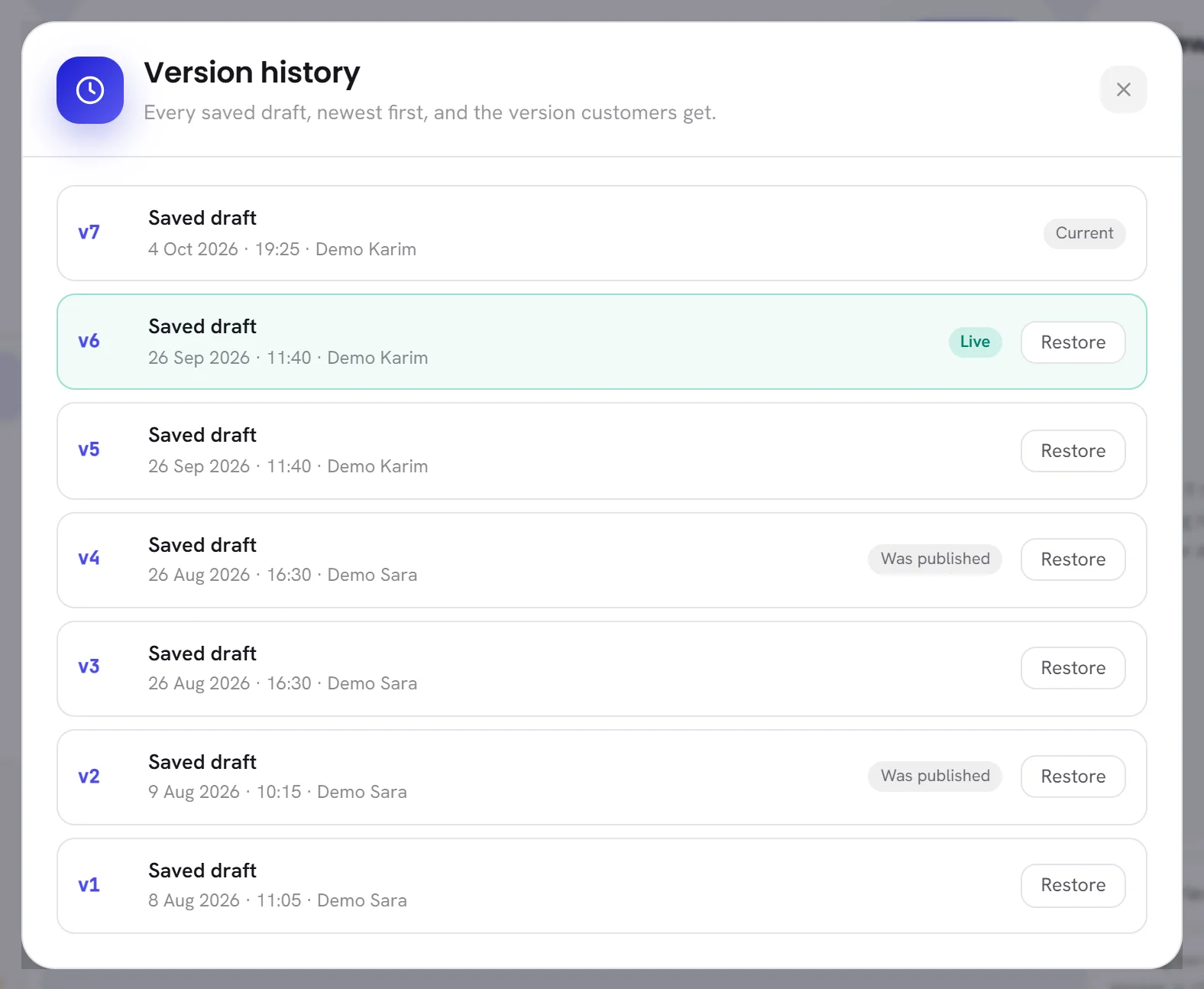Screen dimensions: 1204x989
Task: Restore version v3
Action: [1073, 668]
